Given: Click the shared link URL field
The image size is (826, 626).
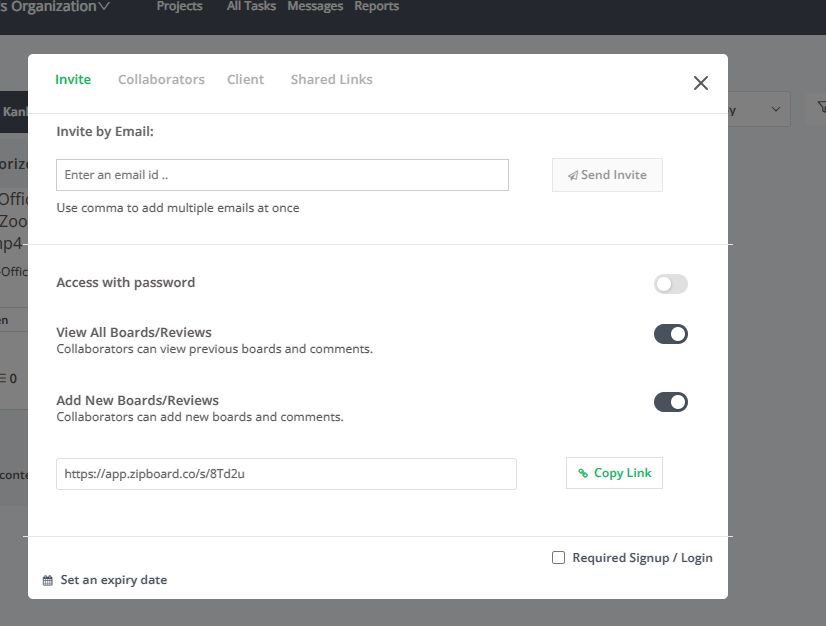Looking at the screenshot, I should pos(287,474).
